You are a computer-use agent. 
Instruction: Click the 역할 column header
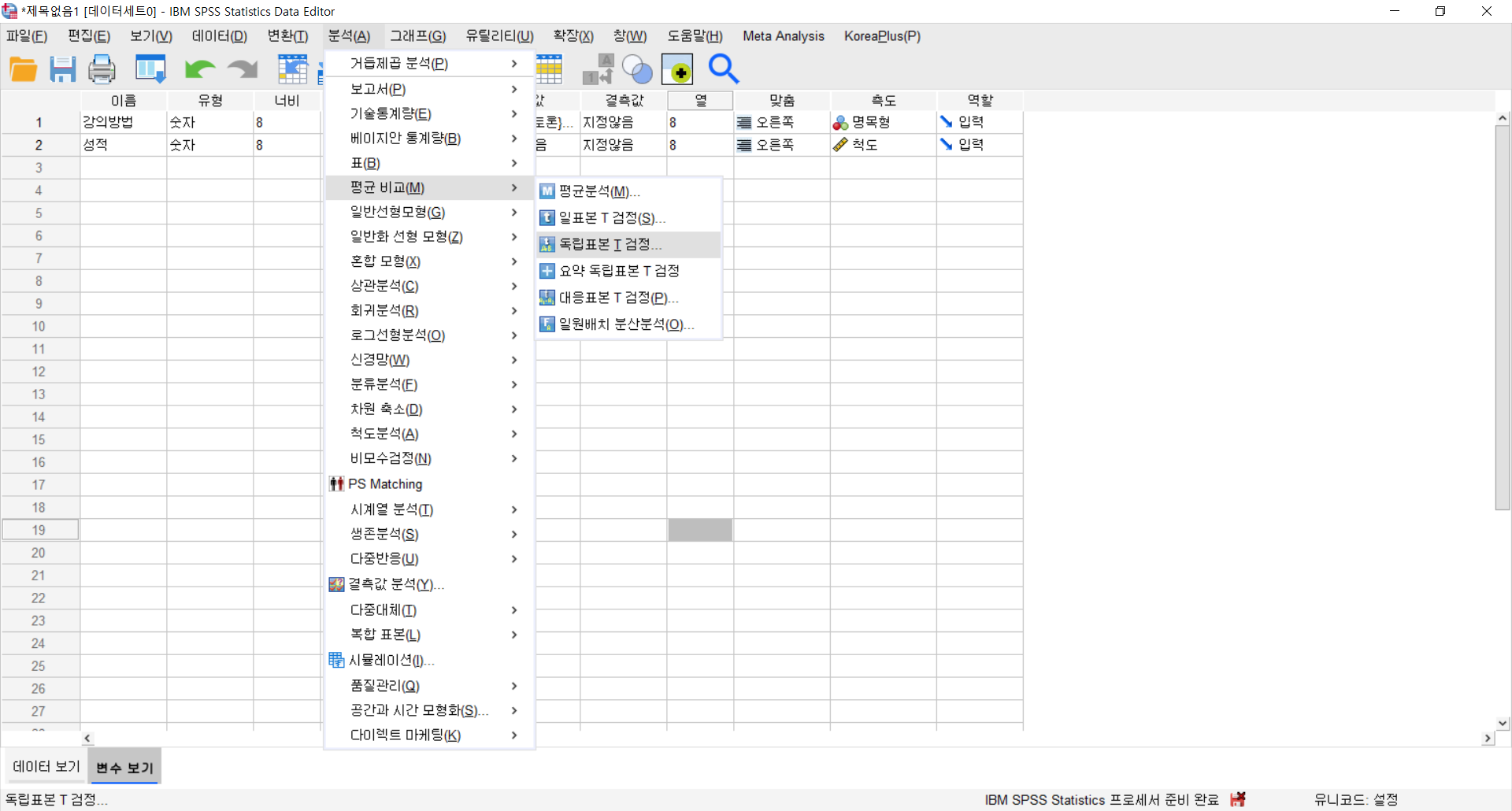pyautogui.click(x=980, y=101)
